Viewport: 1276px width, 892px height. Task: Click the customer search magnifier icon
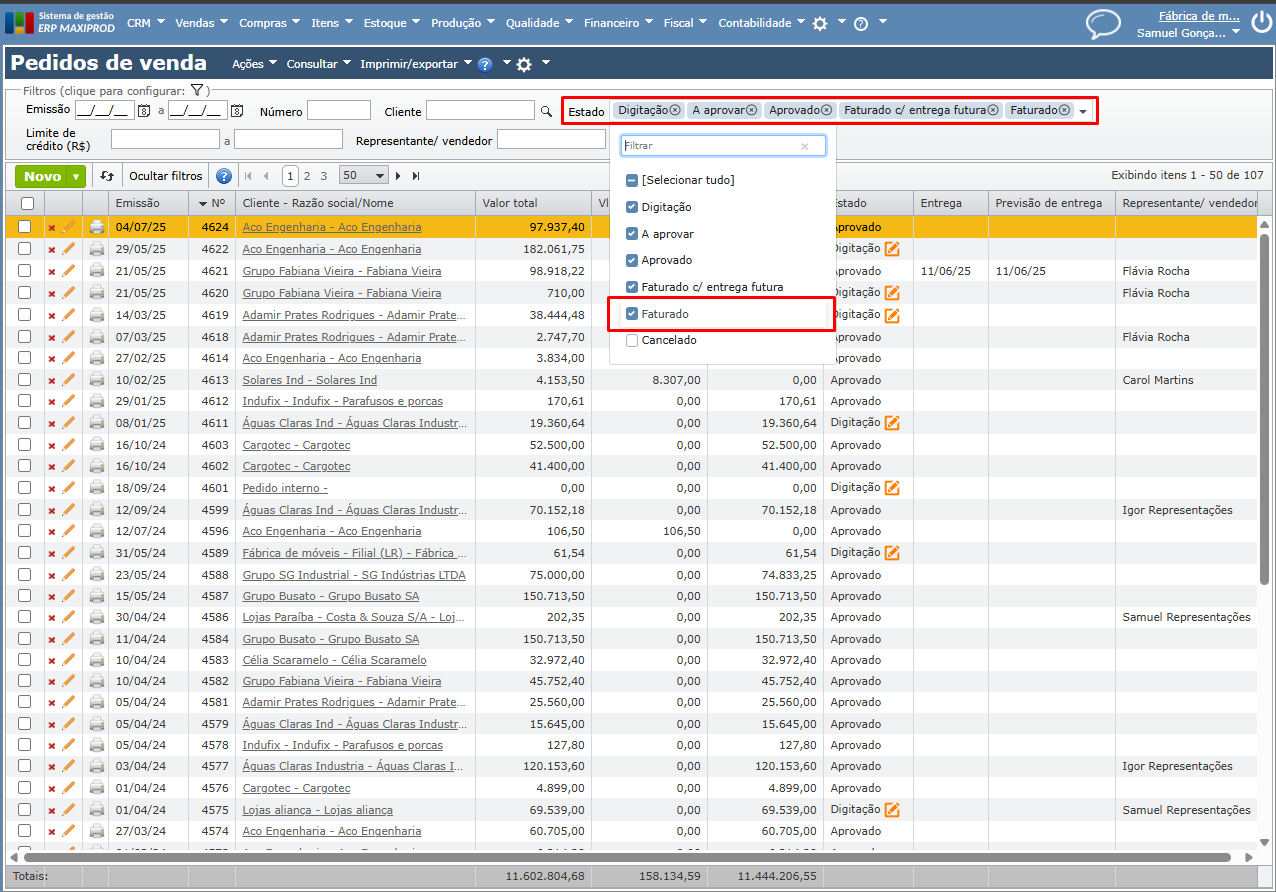pyautogui.click(x=546, y=111)
